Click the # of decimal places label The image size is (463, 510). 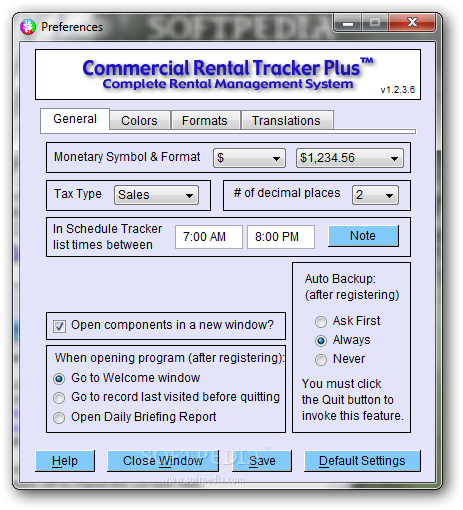coord(287,193)
